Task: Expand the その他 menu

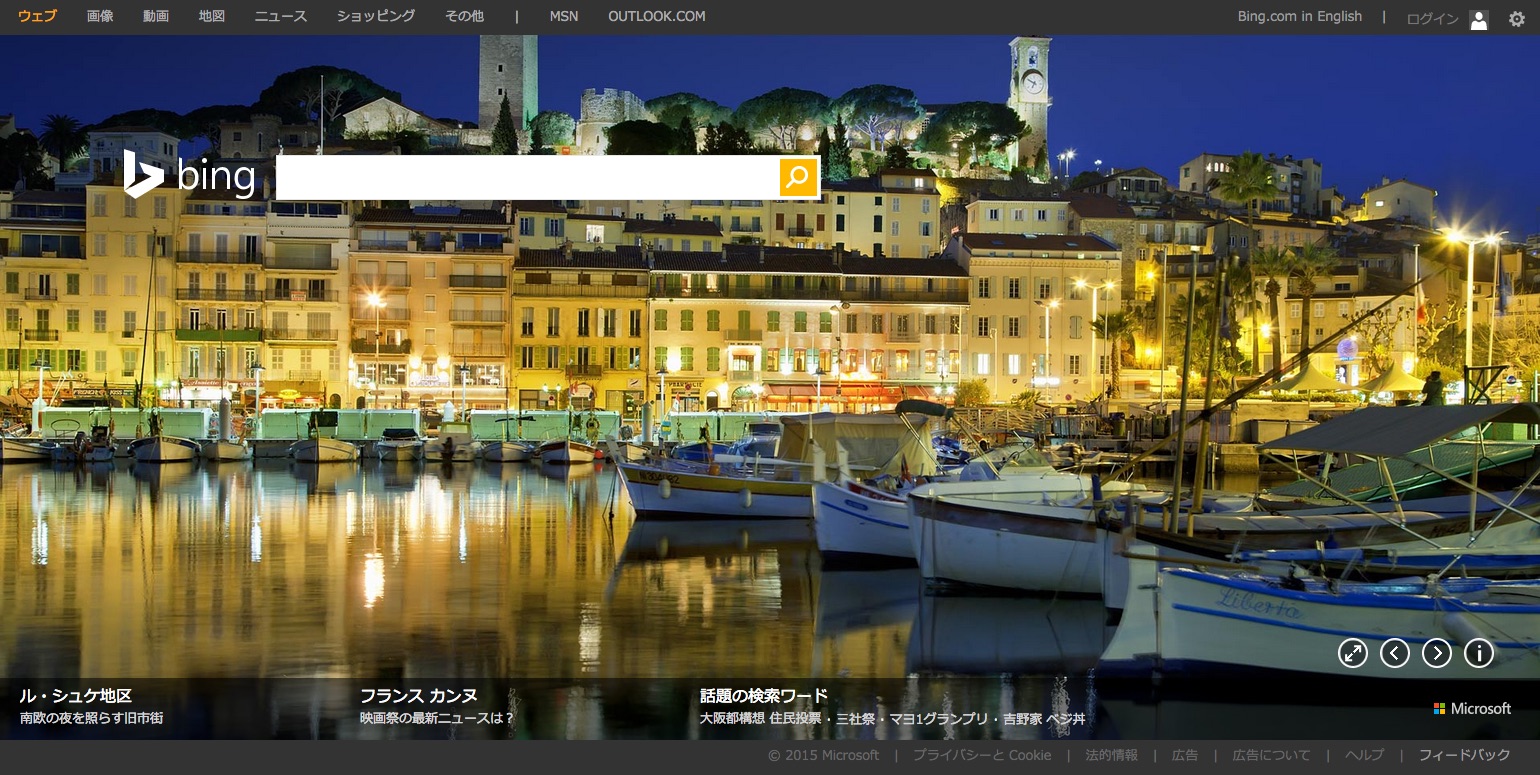Action: (x=464, y=17)
